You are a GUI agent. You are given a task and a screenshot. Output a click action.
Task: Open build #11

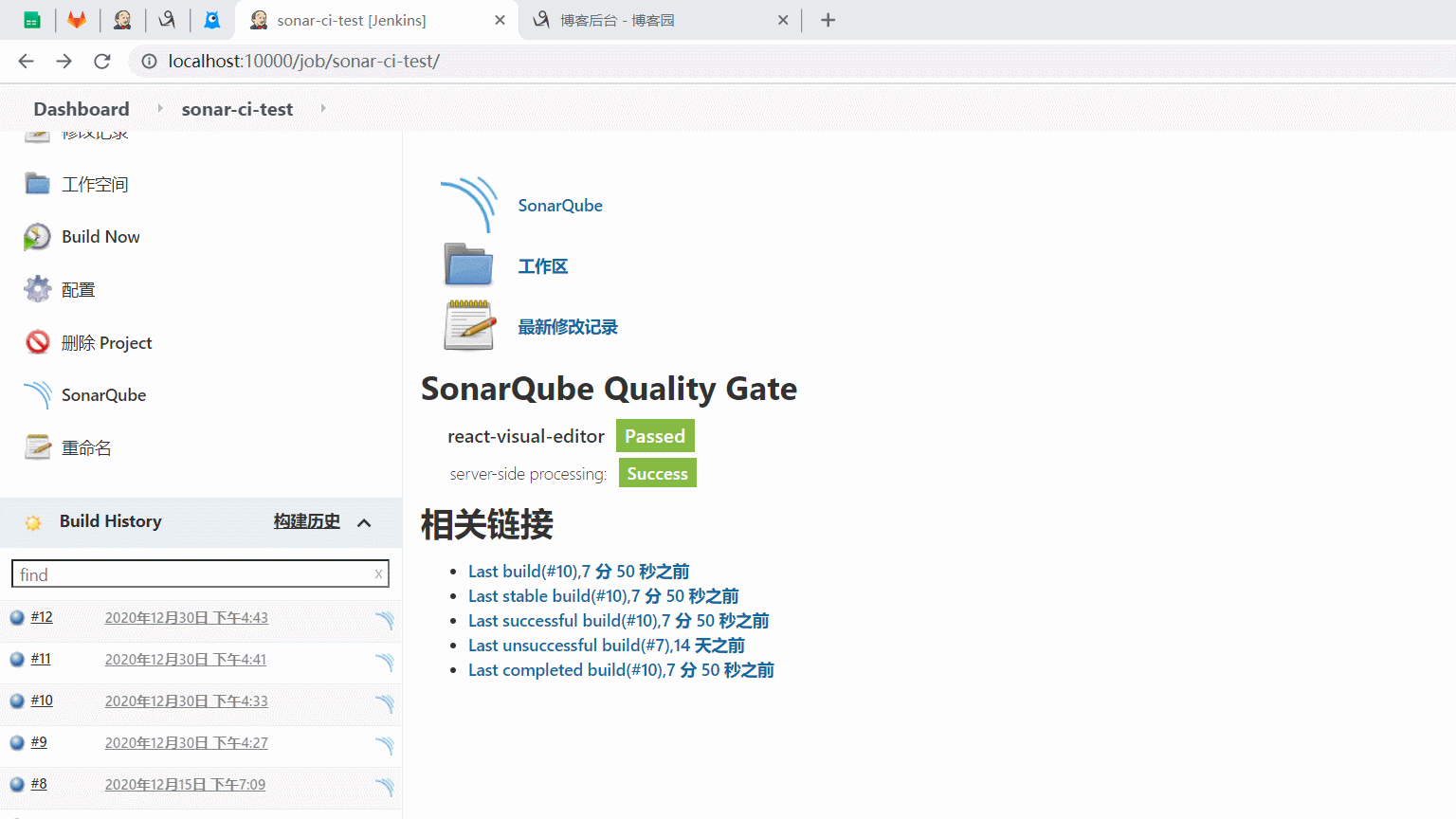pos(41,659)
